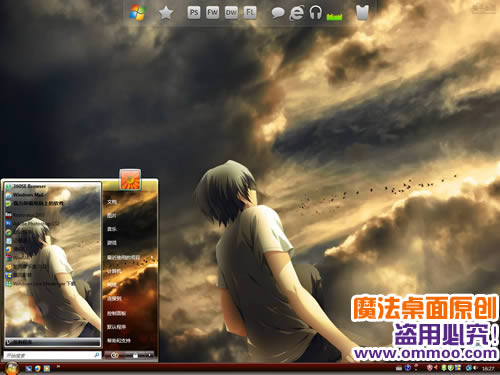Open Chrome icon entry in Start menu list

pos(9,232)
